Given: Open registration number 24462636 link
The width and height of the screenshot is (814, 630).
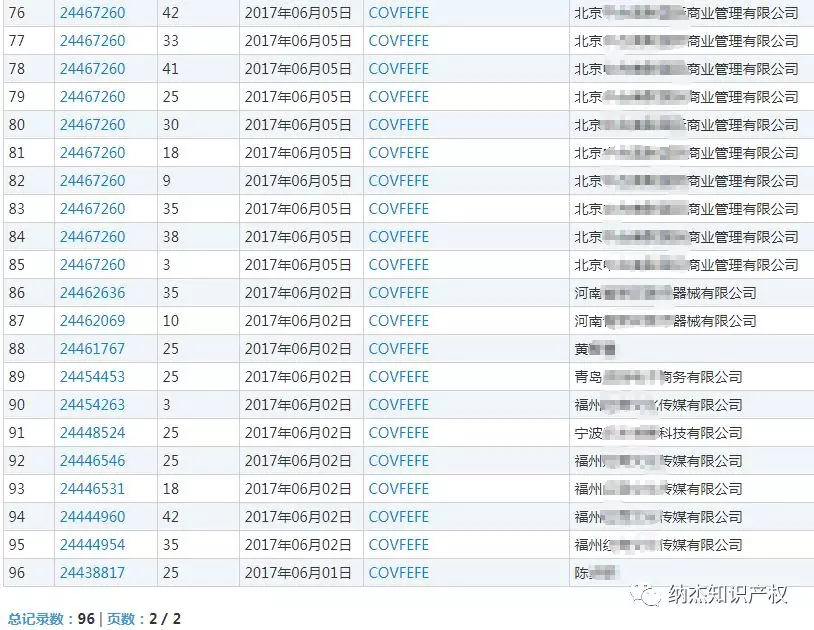Looking at the screenshot, I should point(92,293).
